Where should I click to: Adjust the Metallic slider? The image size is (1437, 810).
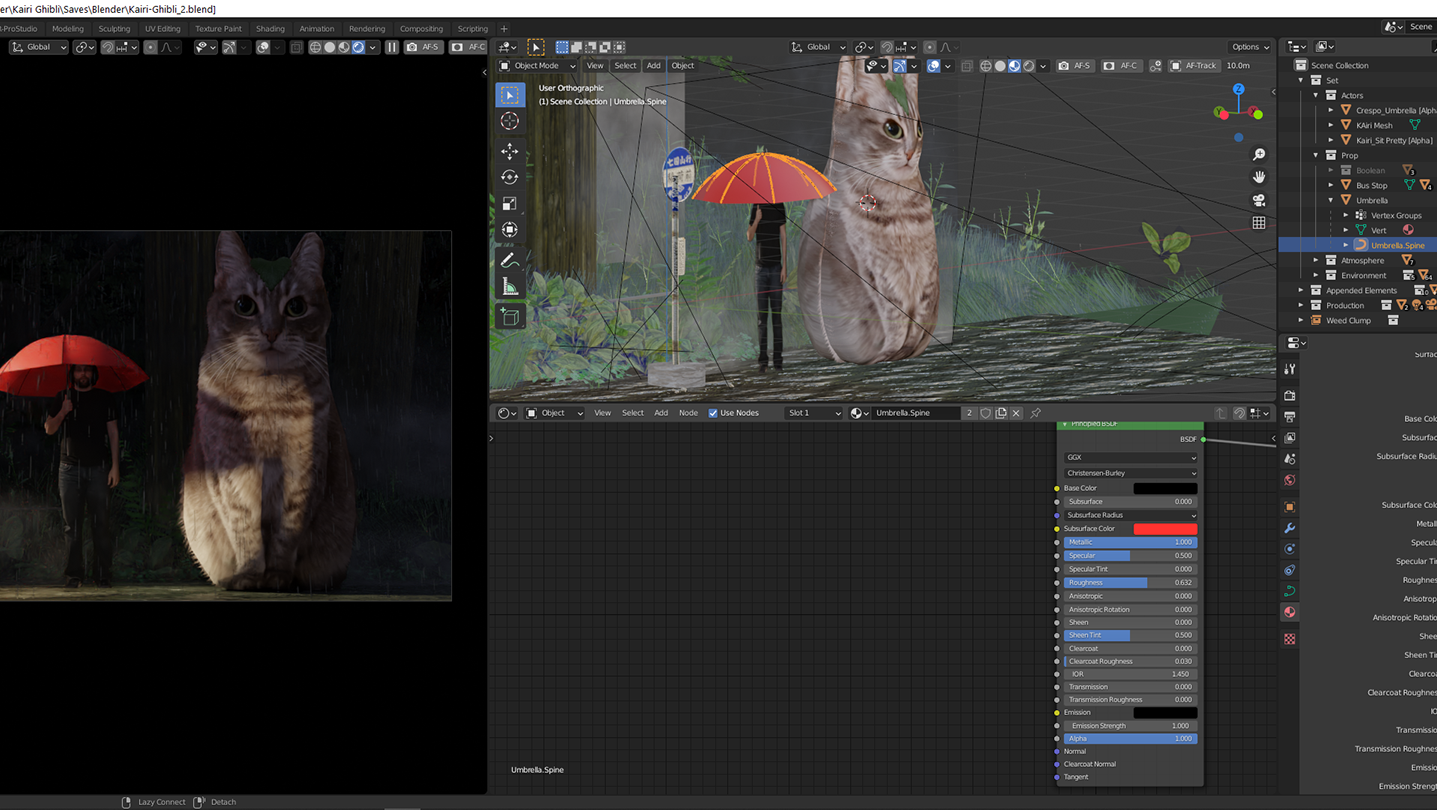(x=1130, y=542)
